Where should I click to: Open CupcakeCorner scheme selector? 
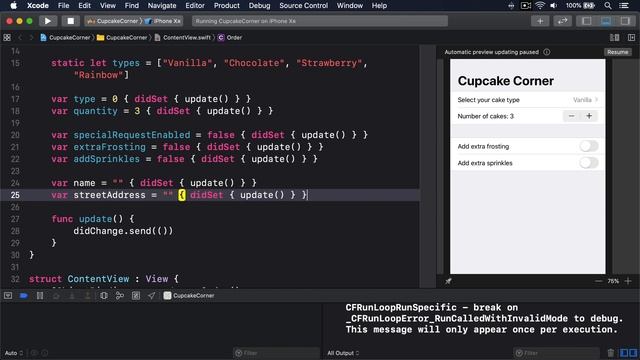(113, 21)
